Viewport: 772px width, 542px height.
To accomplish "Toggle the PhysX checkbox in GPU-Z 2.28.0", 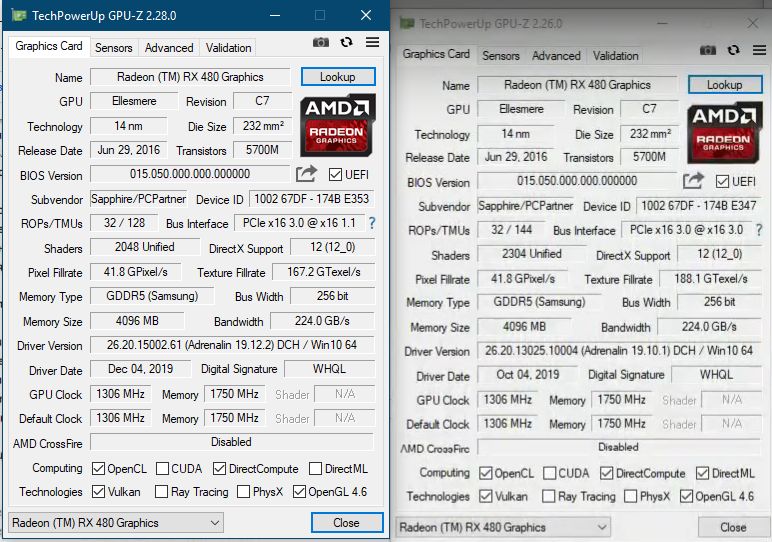I will (243, 491).
